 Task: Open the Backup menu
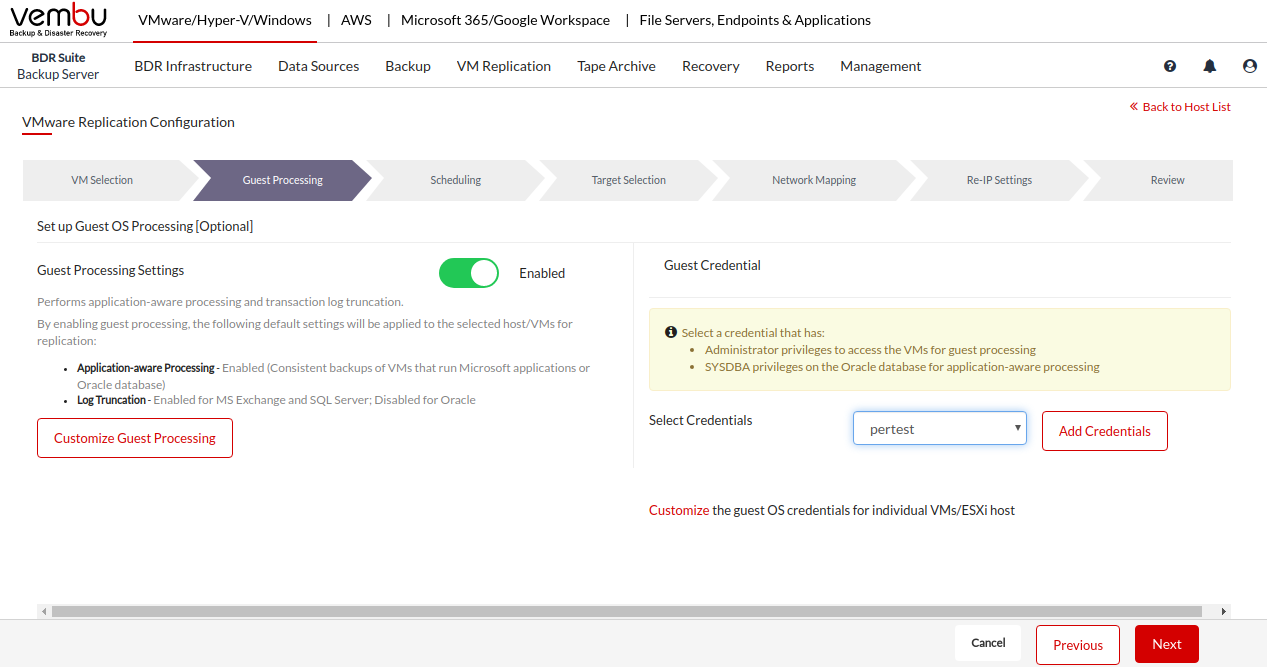point(408,66)
